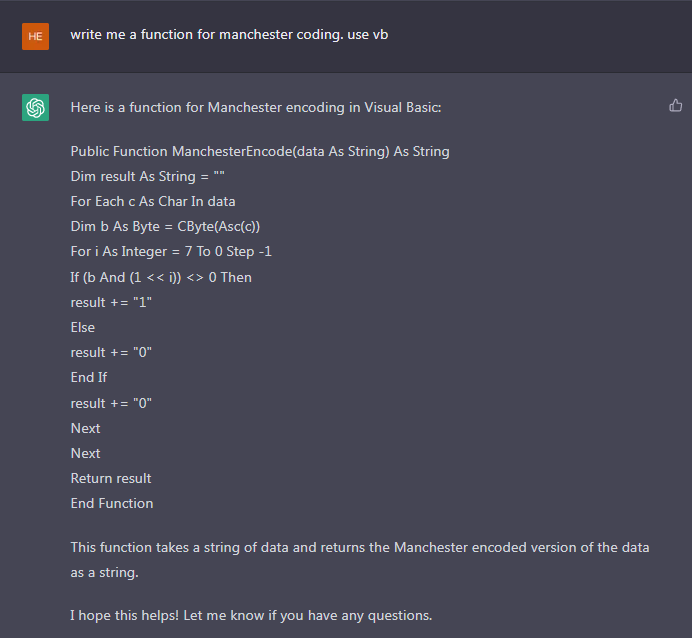692x638 pixels.
Task: Click the Public Function ManchesterEncode line
Action: coord(259,152)
